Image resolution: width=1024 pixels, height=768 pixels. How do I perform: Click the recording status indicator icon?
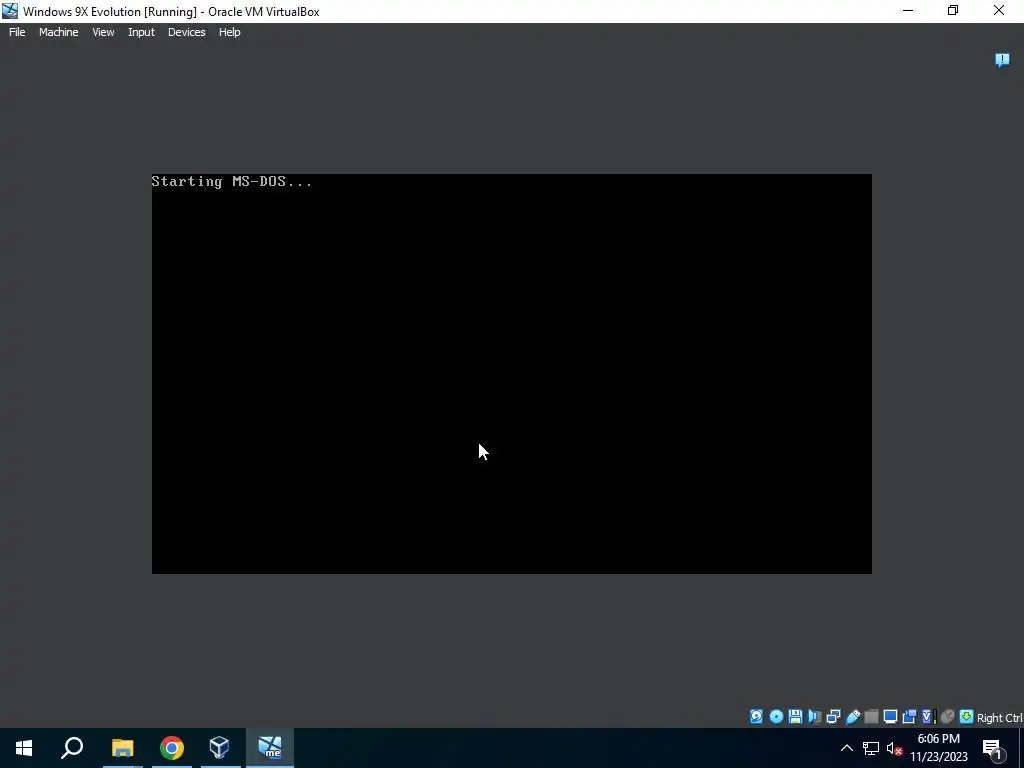coord(909,716)
